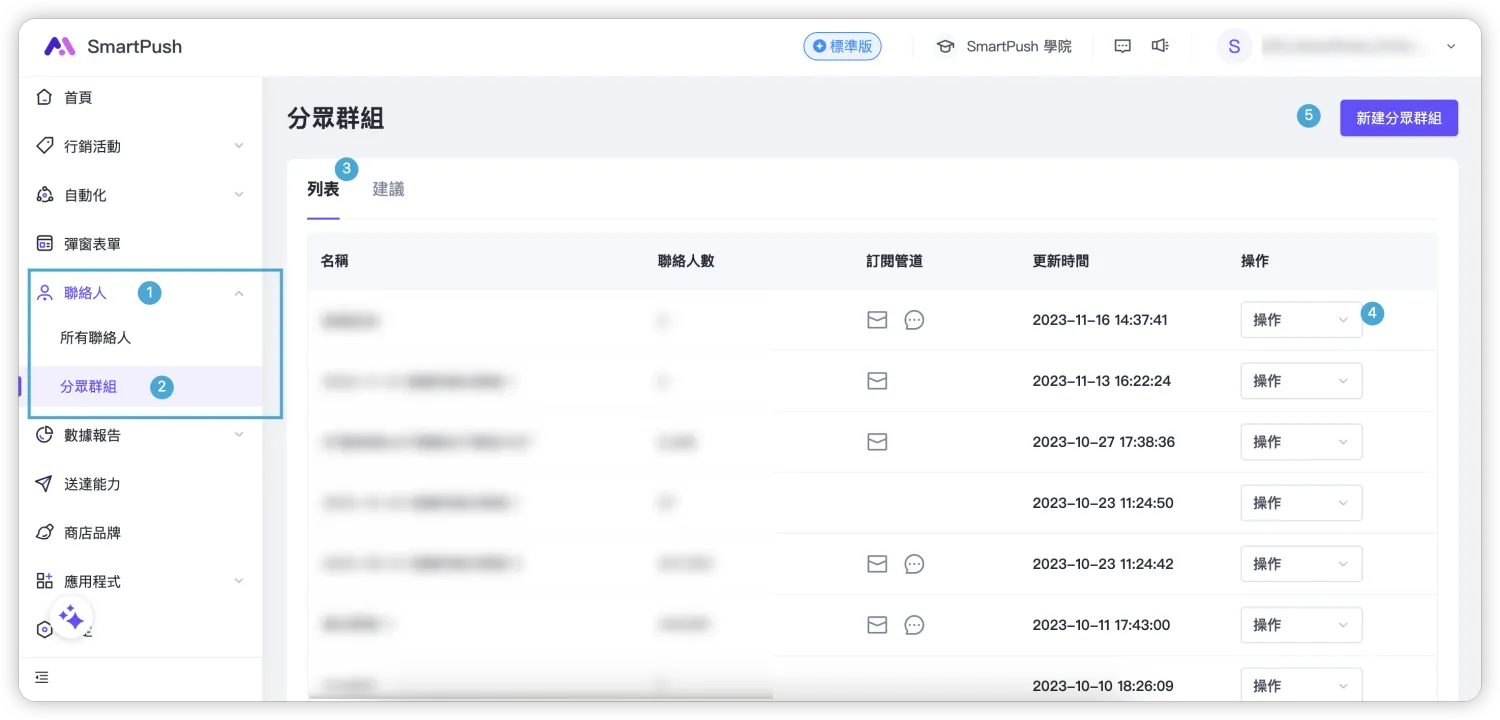Open the message feedback icon in header
This screenshot has height=720, width=1500.
click(x=1122, y=47)
